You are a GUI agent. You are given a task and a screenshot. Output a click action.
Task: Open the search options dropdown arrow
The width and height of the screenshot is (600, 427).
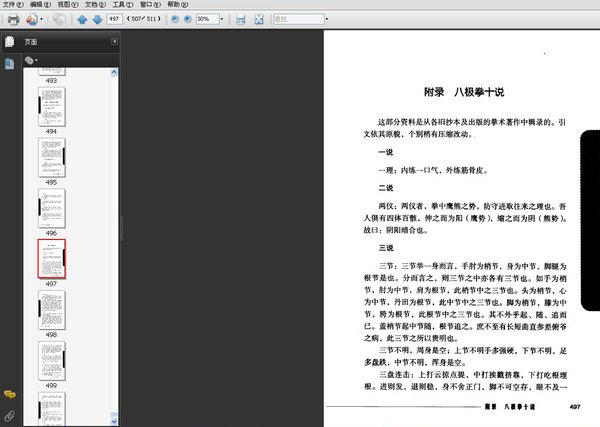[327, 19]
